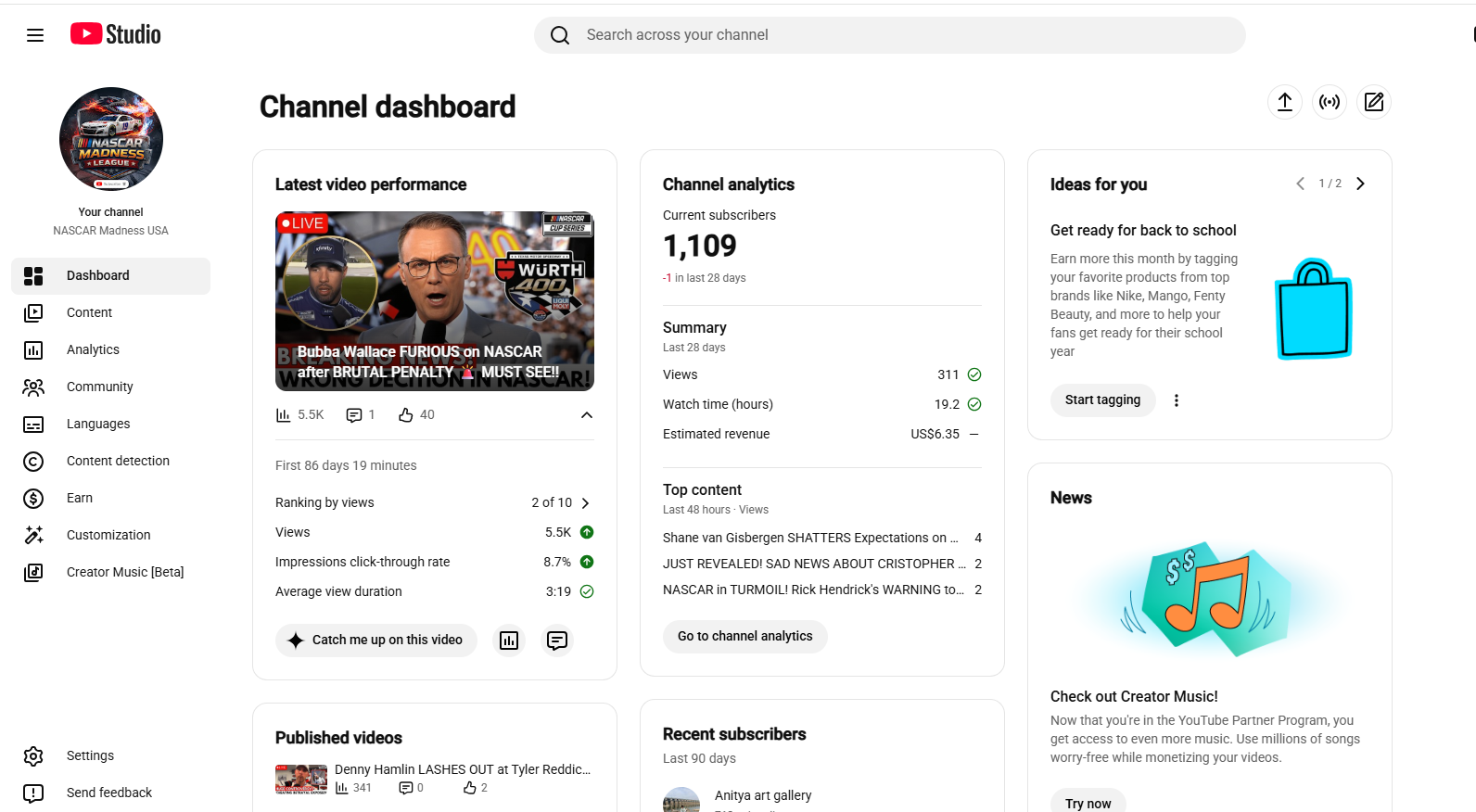Image resolution: width=1476 pixels, height=812 pixels.
Task: Go to next idea card
Action: click(1360, 184)
